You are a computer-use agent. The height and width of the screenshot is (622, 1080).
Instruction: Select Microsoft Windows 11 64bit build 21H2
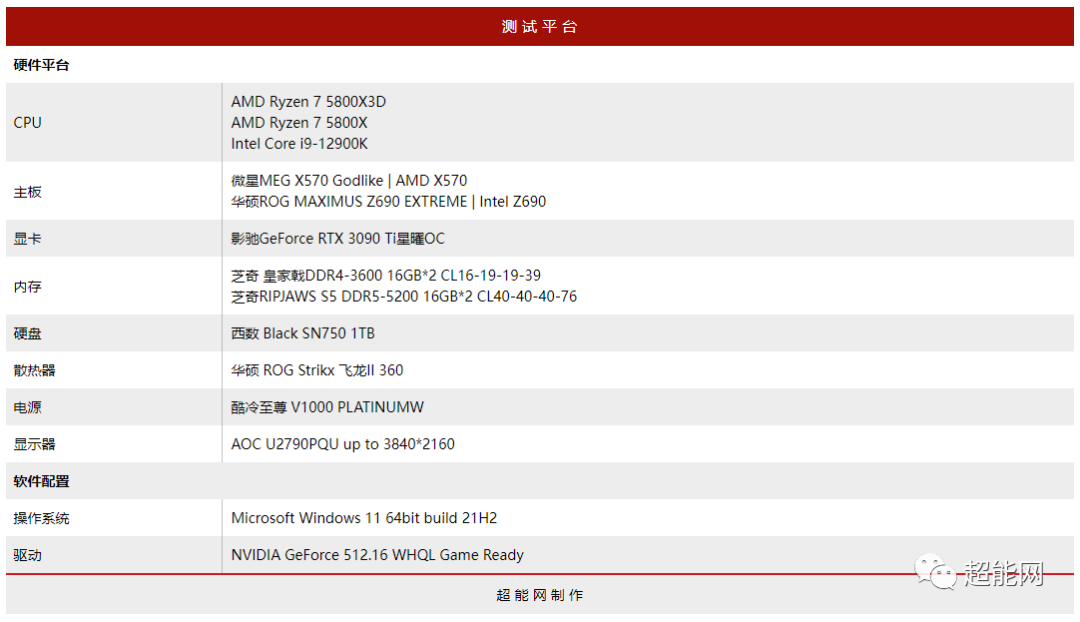pyautogui.click(x=364, y=518)
